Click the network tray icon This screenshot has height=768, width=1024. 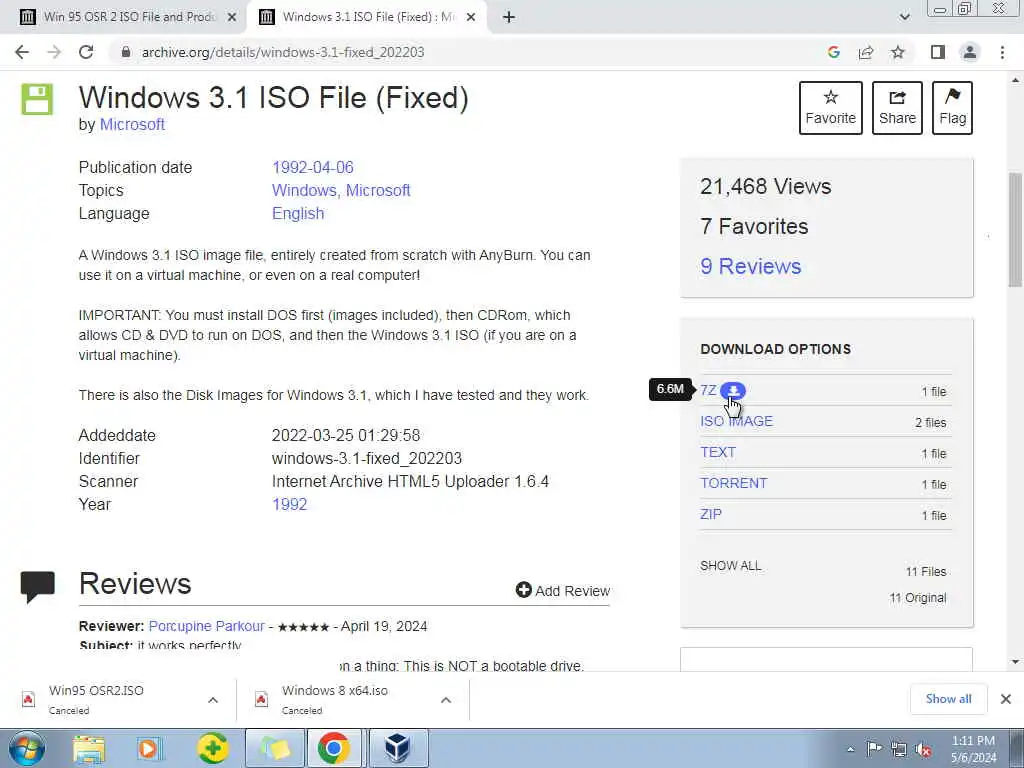pos(899,749)
